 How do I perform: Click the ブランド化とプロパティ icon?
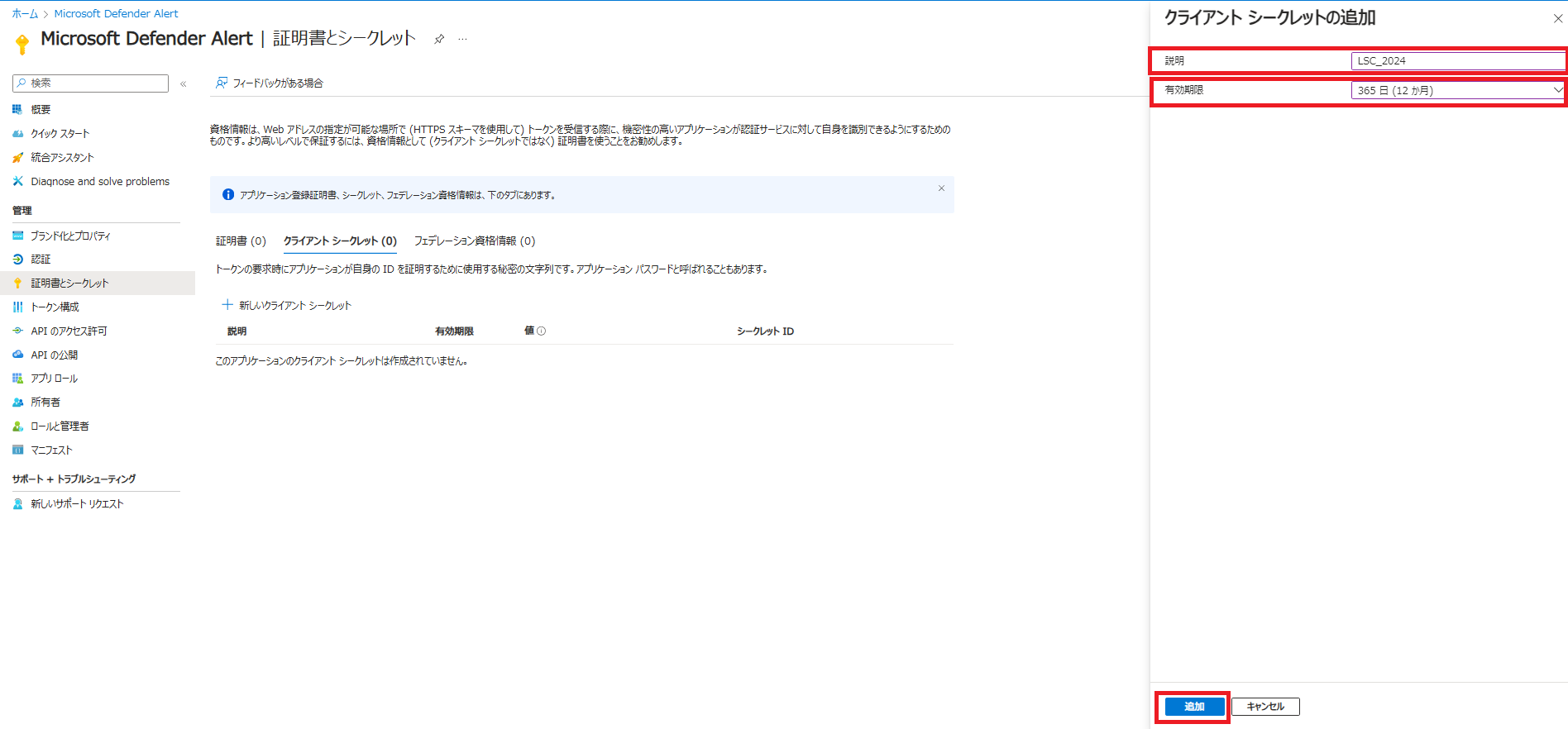(x=17, y=236)
